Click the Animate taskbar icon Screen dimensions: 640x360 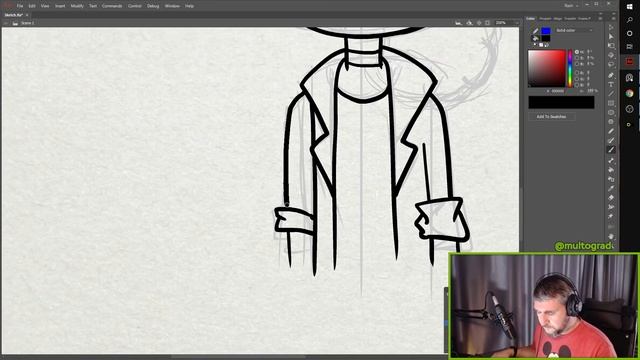tap(629, 62)
